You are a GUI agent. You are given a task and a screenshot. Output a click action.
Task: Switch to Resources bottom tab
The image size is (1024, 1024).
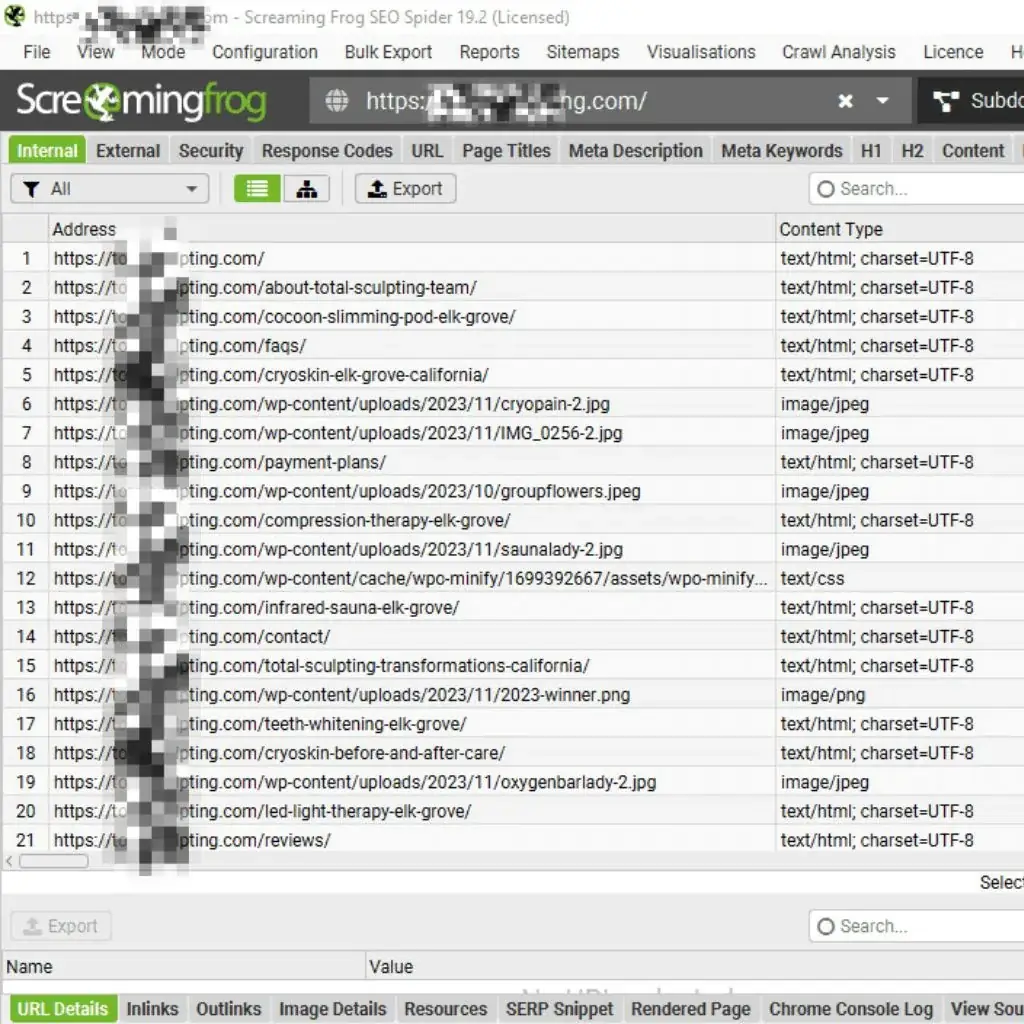pos(445,1009)
